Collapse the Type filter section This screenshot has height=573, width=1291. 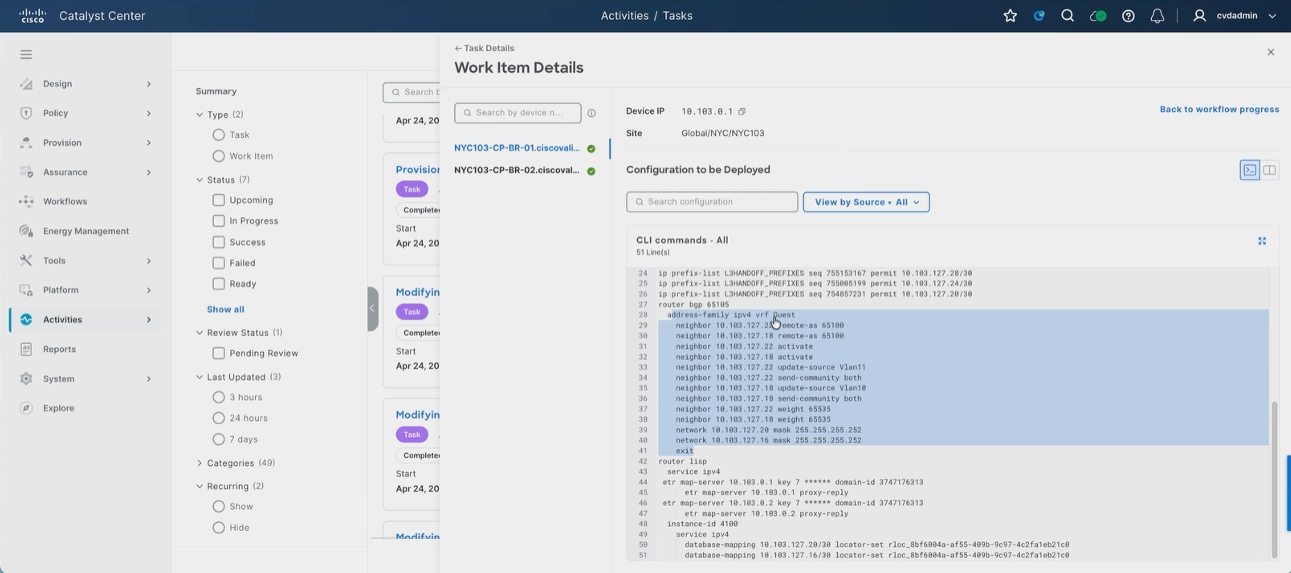point(199,115)
